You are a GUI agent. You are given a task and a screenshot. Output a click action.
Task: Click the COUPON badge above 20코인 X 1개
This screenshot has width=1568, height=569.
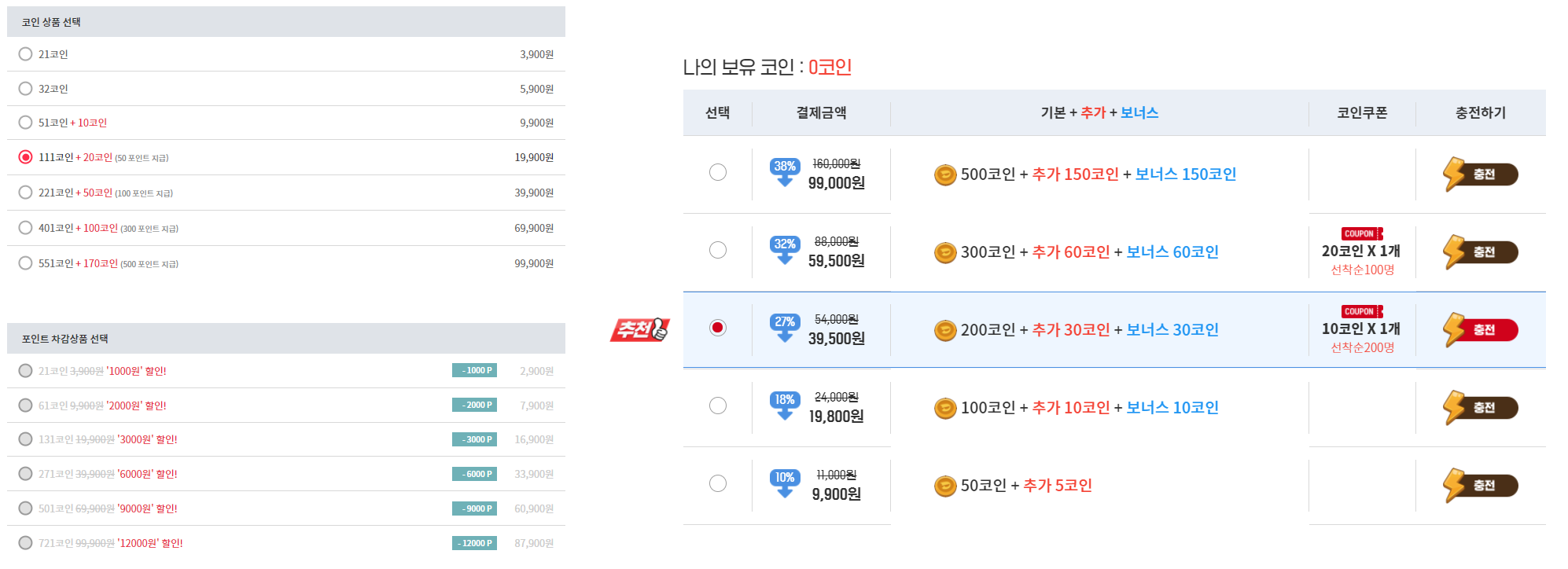1362,233
